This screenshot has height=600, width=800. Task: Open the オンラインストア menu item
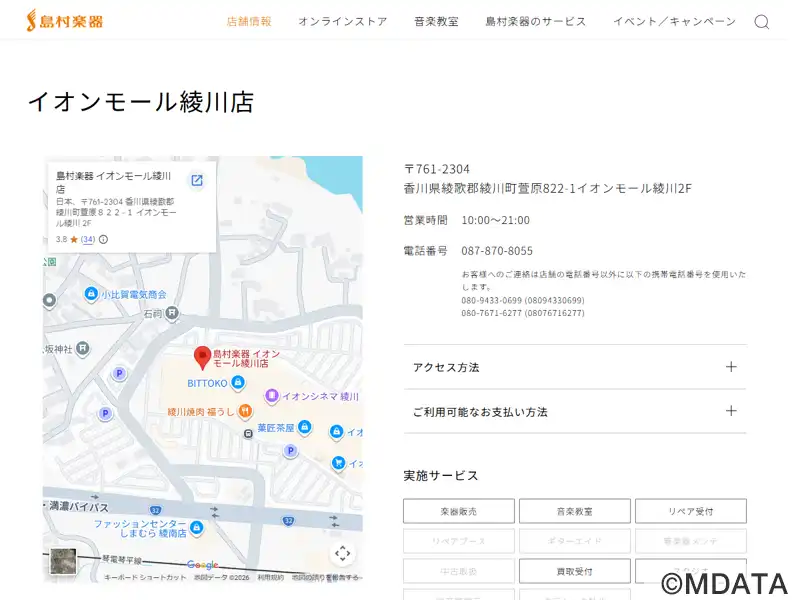(342, 21)
